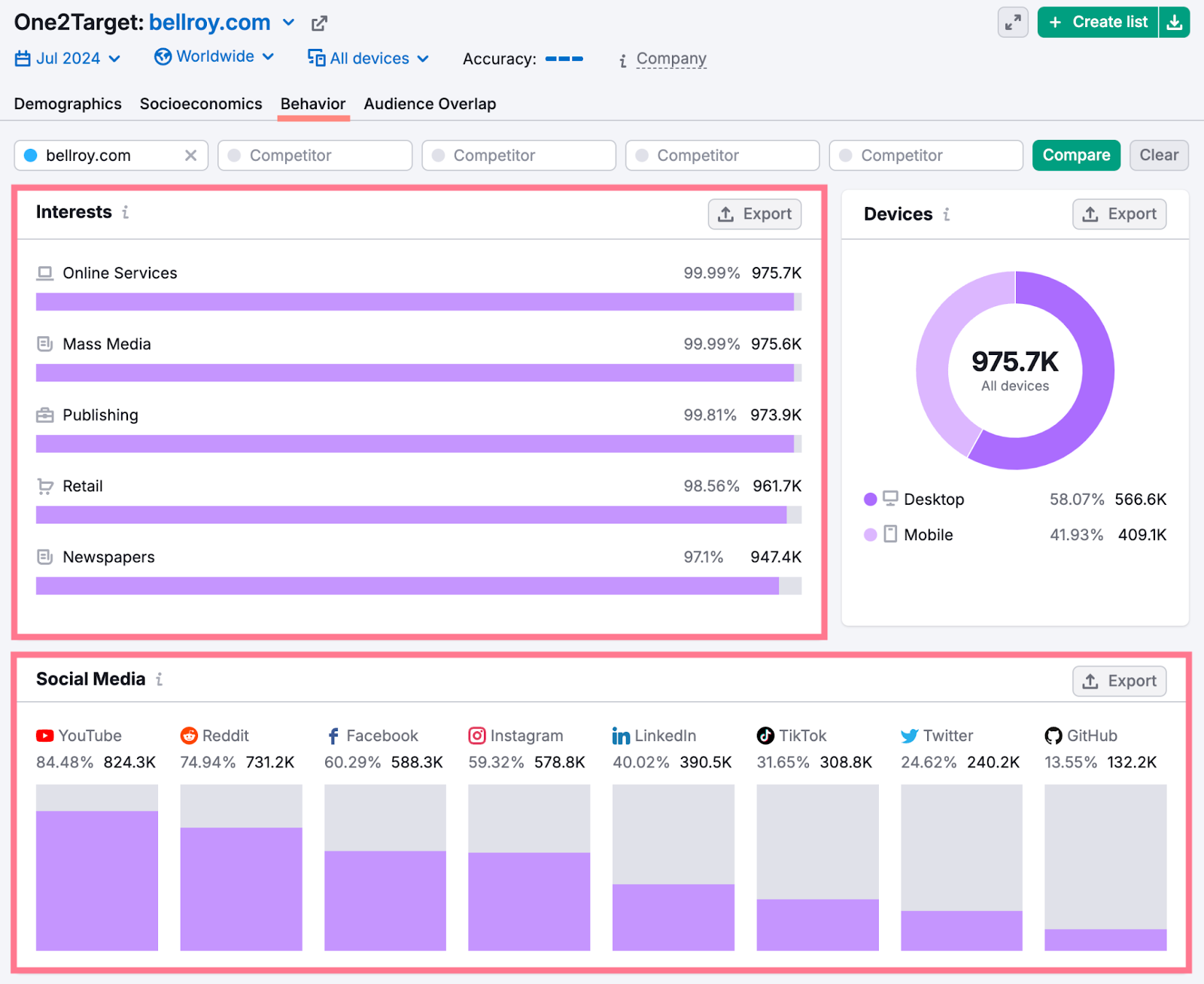Image resolution: width=1204 pixels, height=984 pixels.
Task: Click the Mass Media category icon
Action: pos(45,344)
